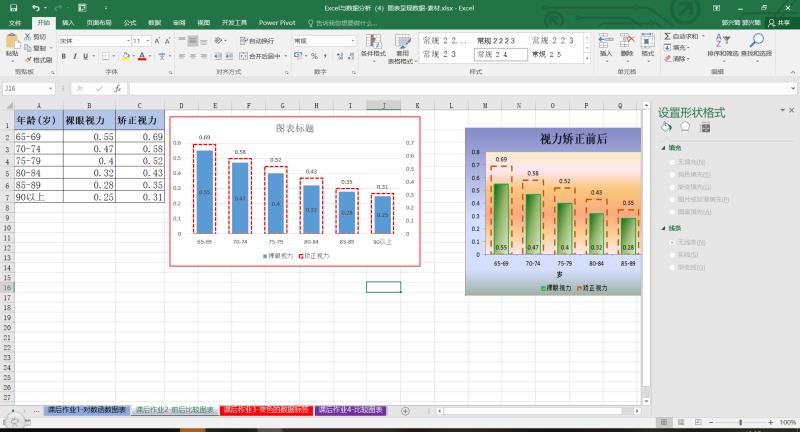The image size is (800, 432).
Task: Click the 常规 2 4 cell style
Action: [x=501, y=55]
